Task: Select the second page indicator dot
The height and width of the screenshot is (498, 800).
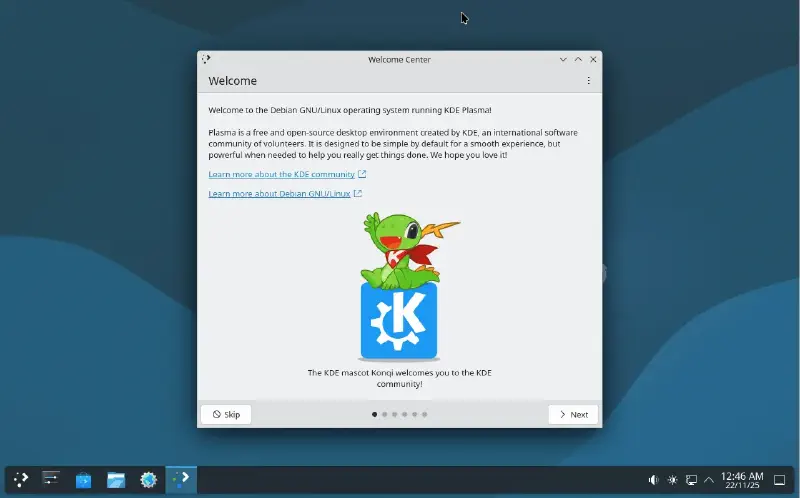Action: (x=385, y=414)
